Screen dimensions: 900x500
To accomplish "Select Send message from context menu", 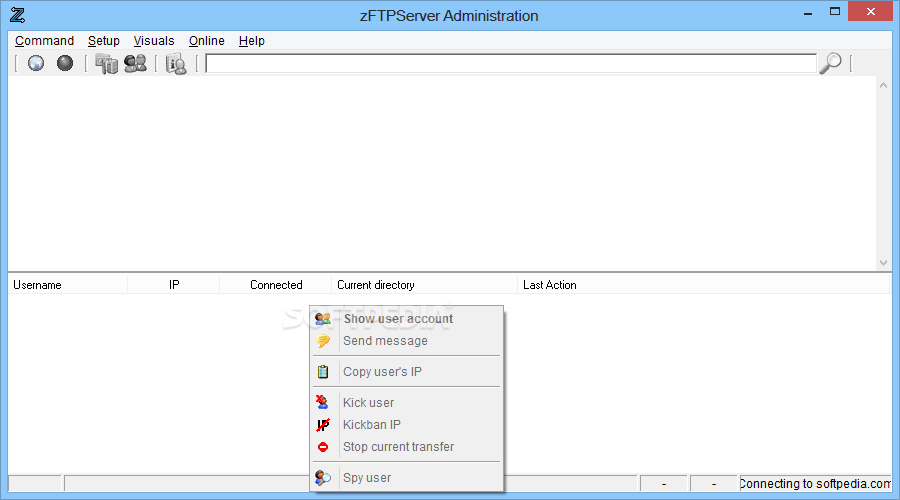I will (407, 341).
